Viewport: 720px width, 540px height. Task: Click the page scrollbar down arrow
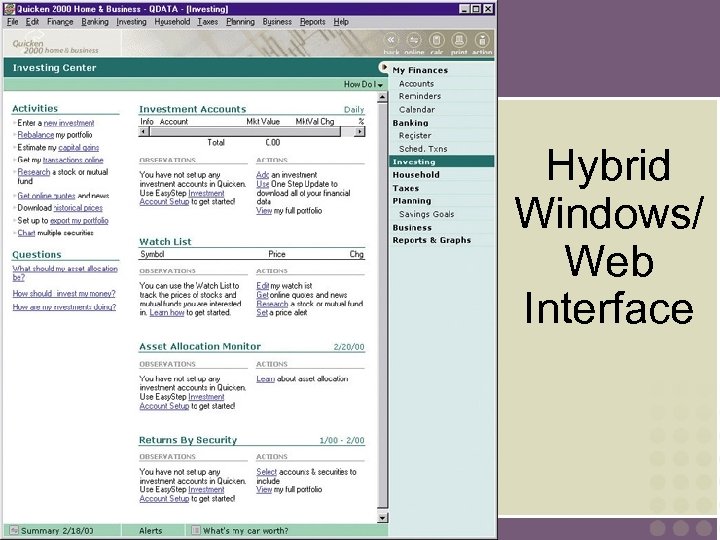(x=382, y=518)
